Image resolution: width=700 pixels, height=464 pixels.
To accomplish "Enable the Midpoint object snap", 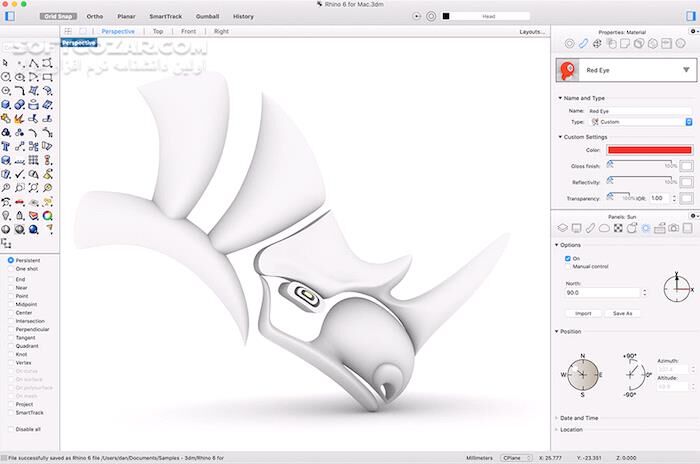I will click(11, 304).
